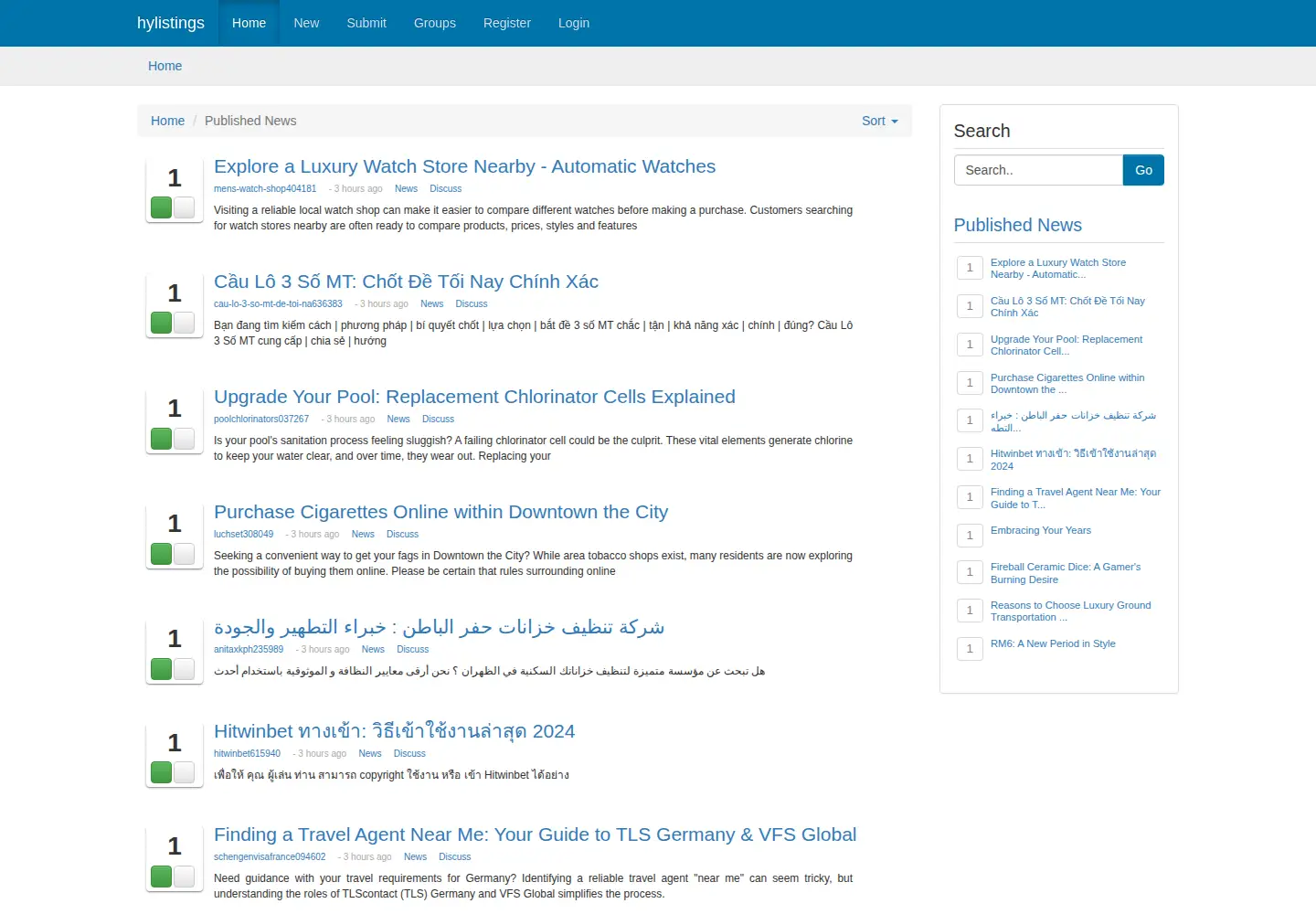1316x914 pixels.
Task: Open sidebar link Fireball Ceramic Dice
Action: [1066, 573]
